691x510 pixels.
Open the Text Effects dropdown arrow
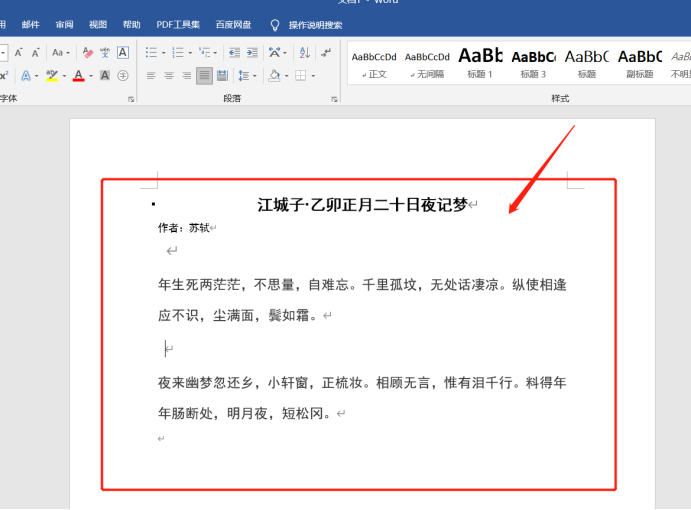[x=37, y=76]
